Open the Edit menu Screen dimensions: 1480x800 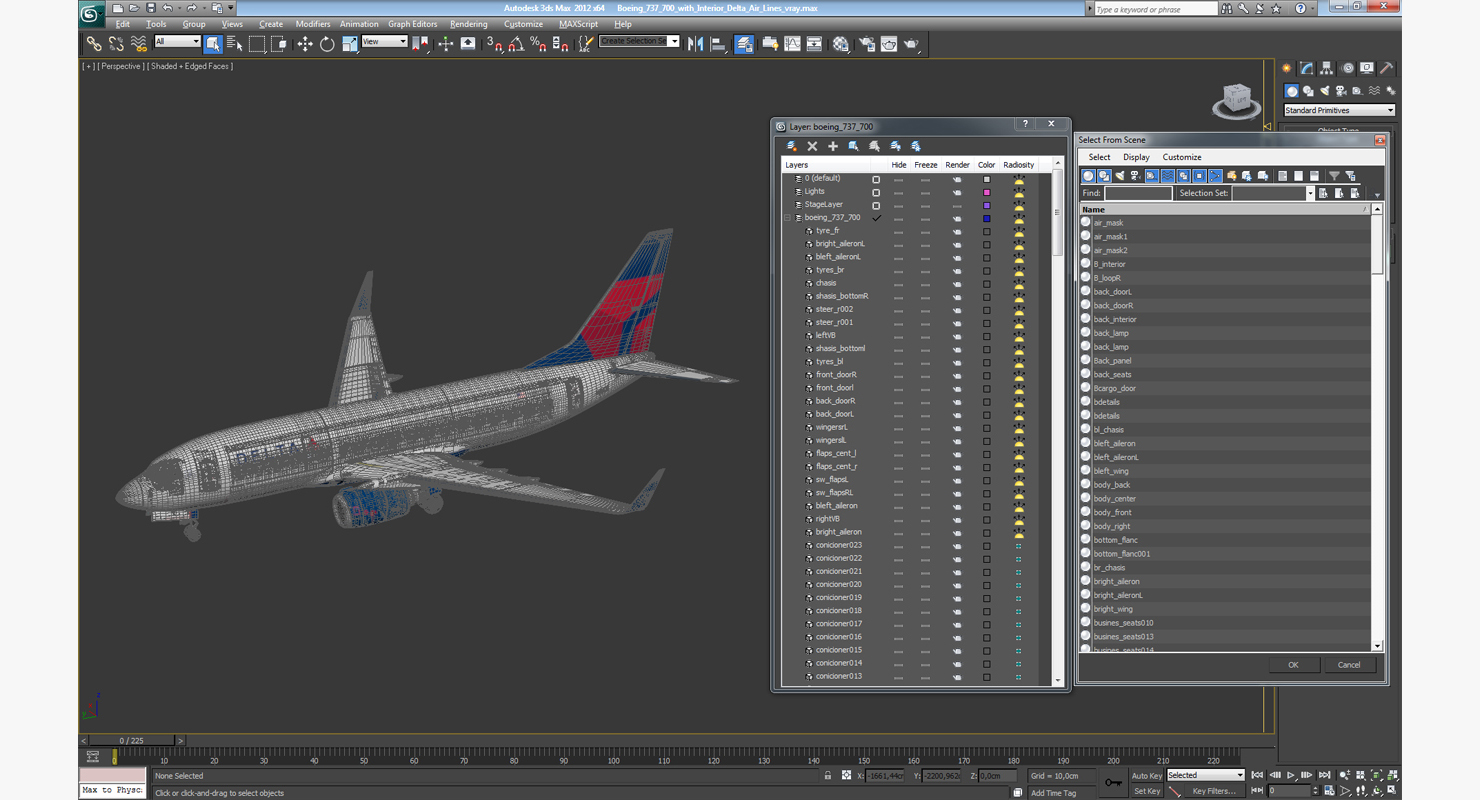[122, 24]
